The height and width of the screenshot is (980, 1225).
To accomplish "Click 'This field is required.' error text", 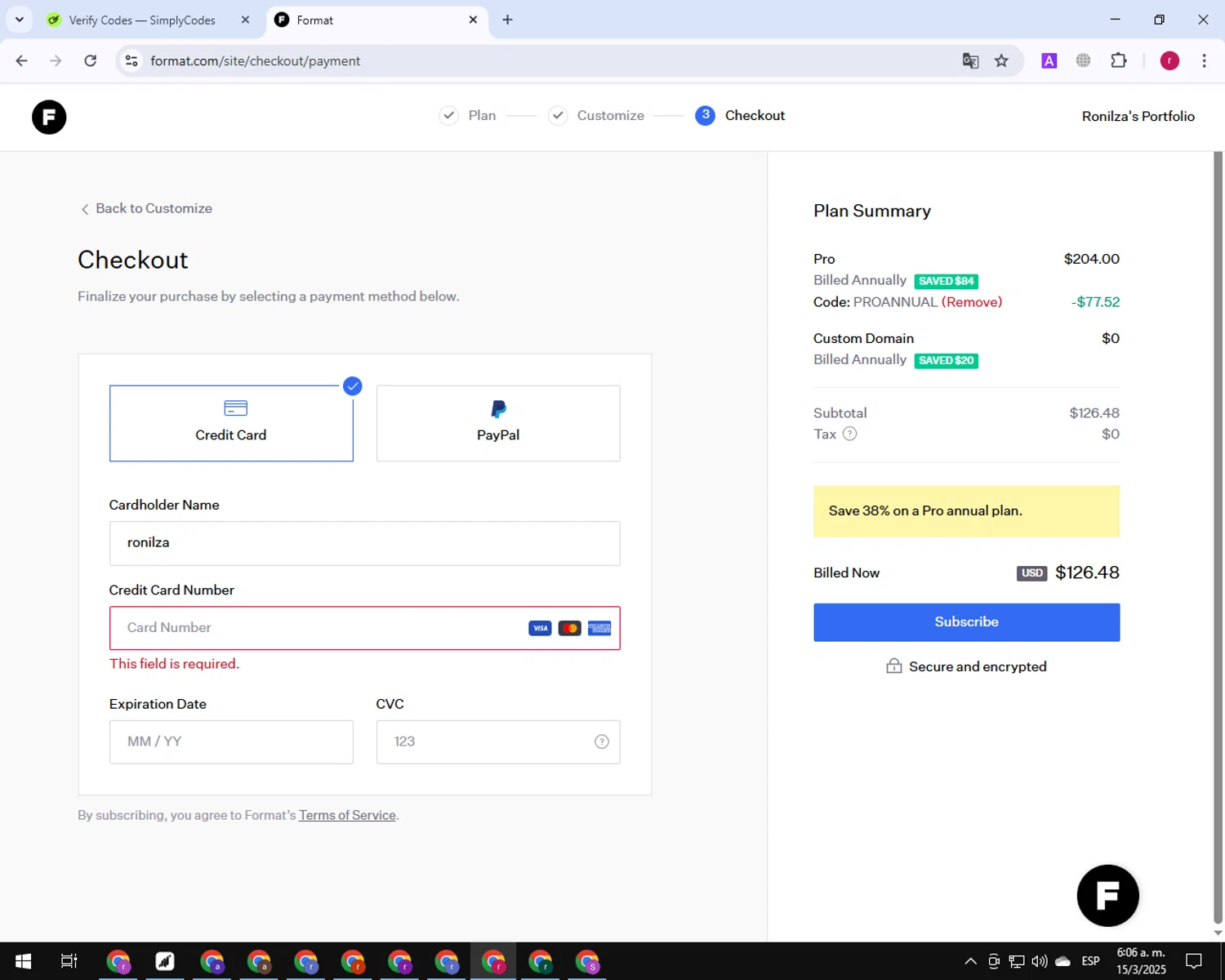I will [175, 664].
